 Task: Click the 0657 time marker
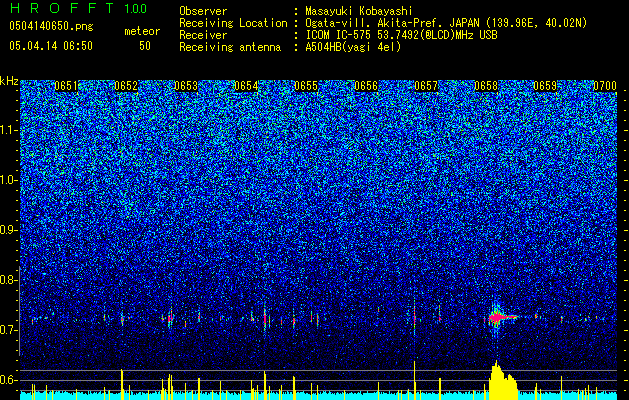[426, 86]
